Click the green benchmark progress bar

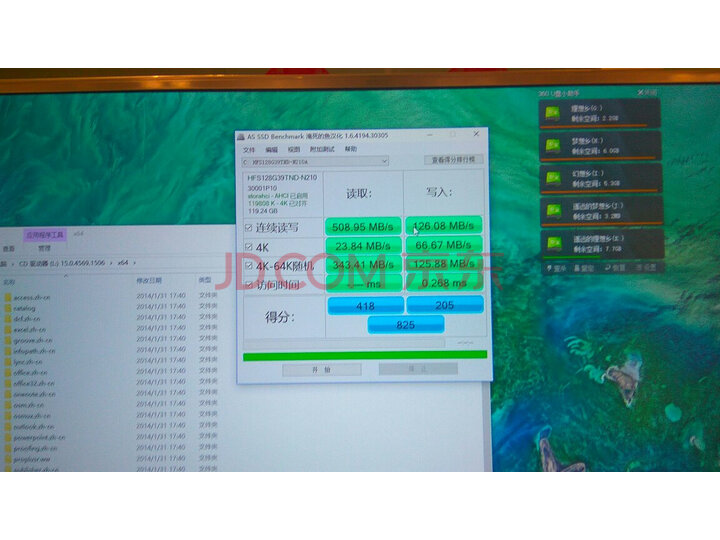(365, 356)
